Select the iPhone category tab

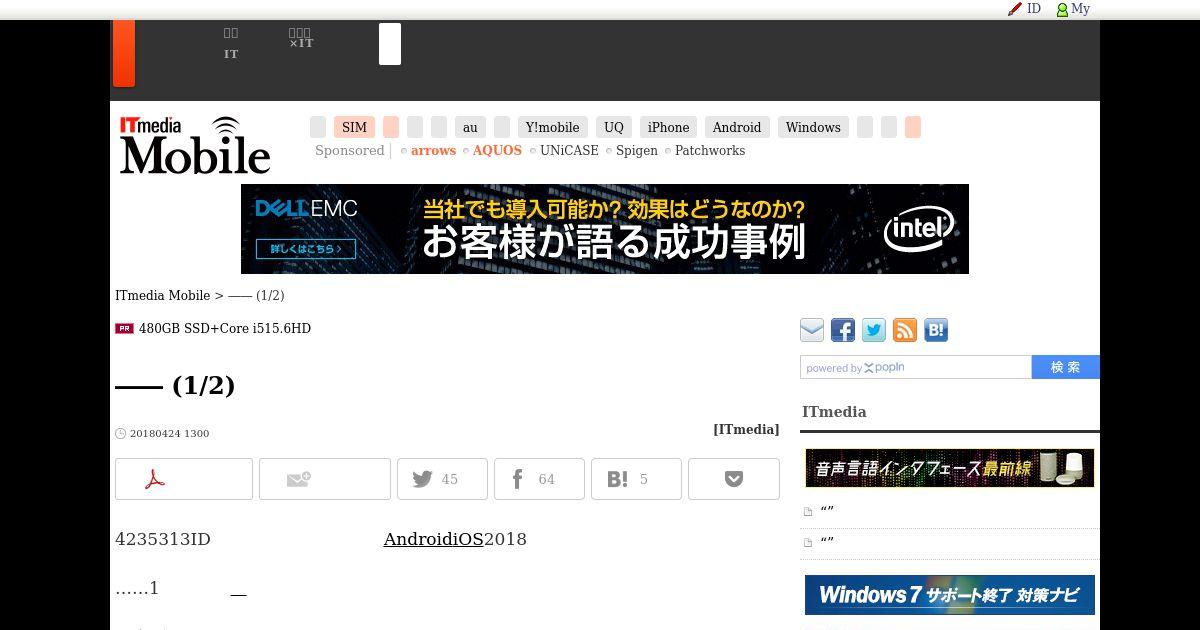668,127
